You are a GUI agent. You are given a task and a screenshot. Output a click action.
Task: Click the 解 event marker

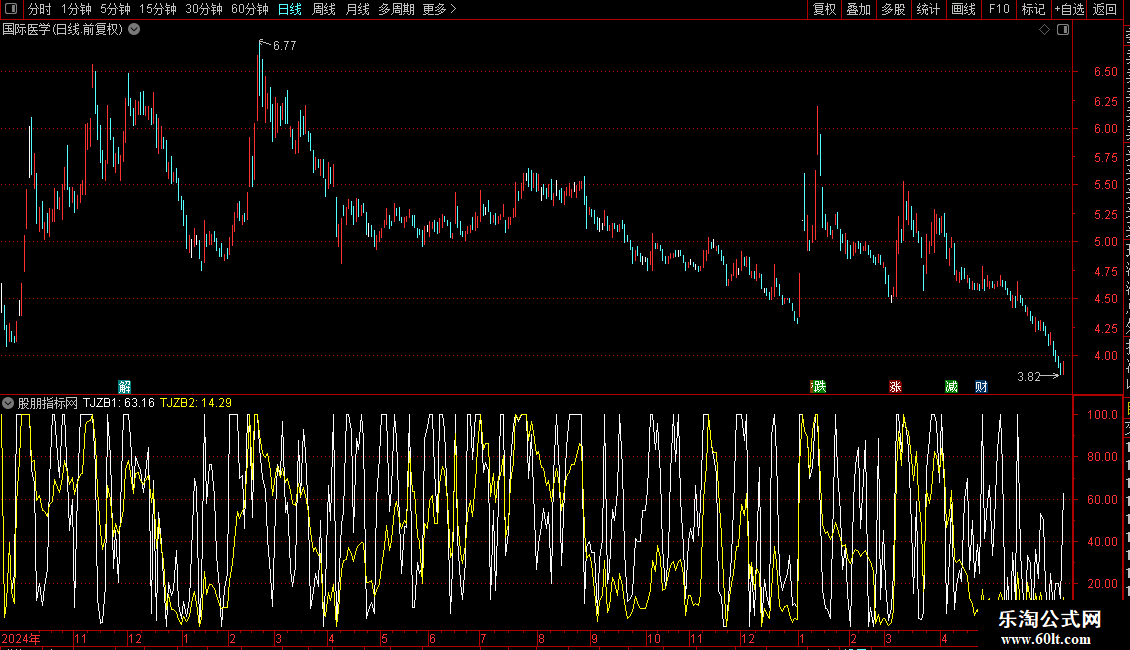pos(125,387)
